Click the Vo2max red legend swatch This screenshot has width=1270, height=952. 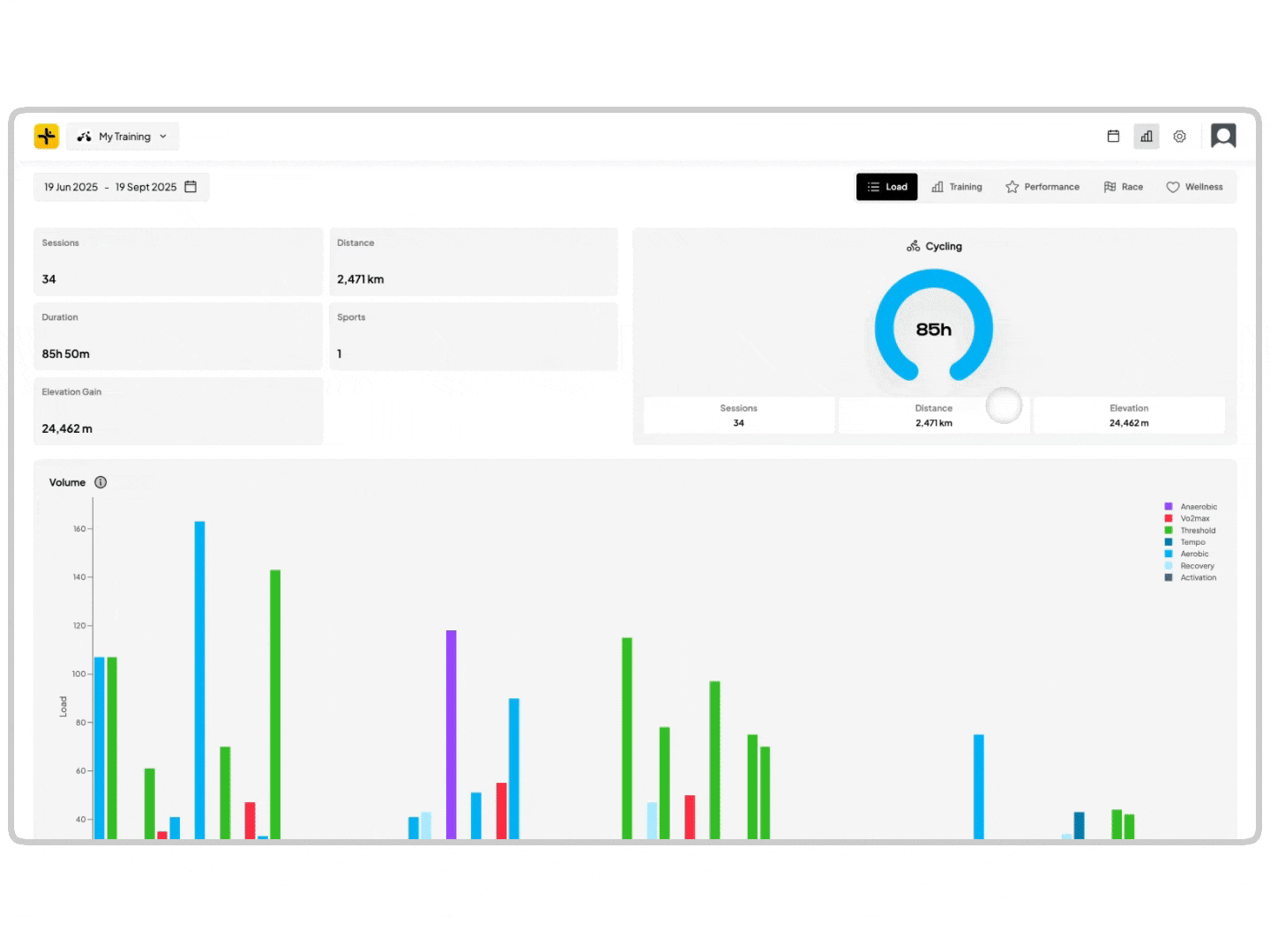point(1169,518)
